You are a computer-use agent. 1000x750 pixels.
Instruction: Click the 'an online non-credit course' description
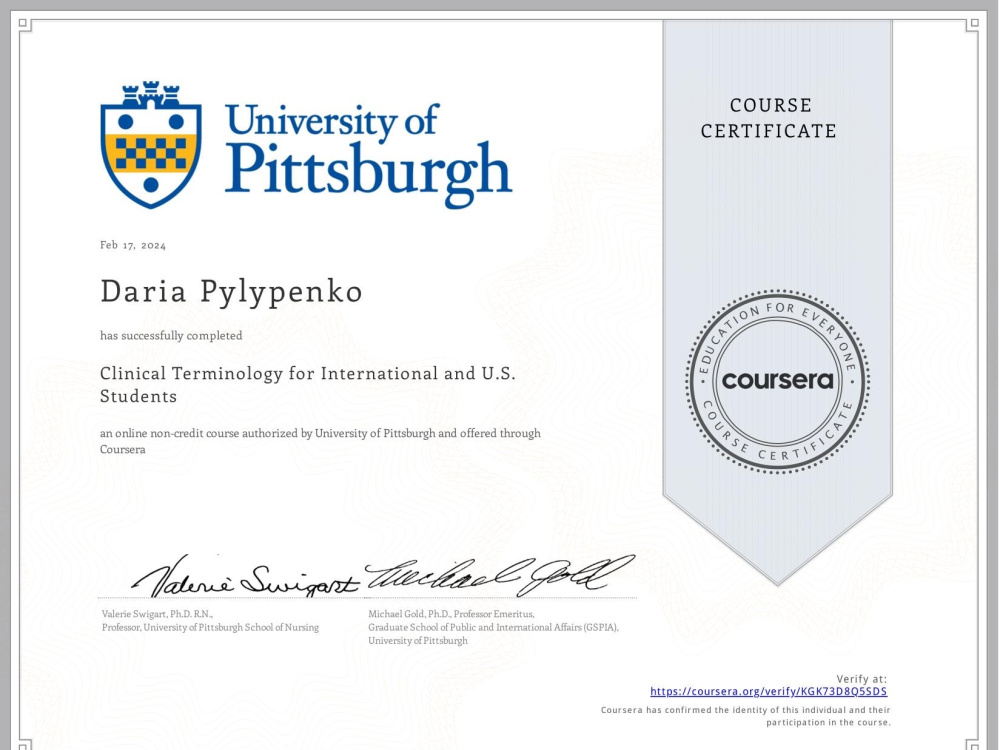(320, 441)
